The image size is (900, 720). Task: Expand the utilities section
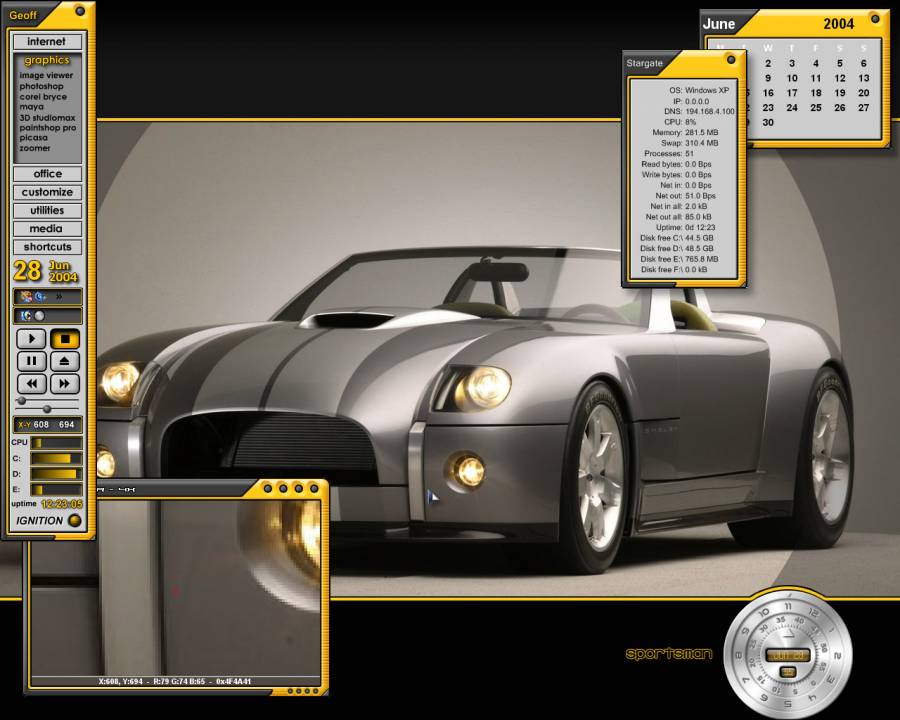pos(47,211)
